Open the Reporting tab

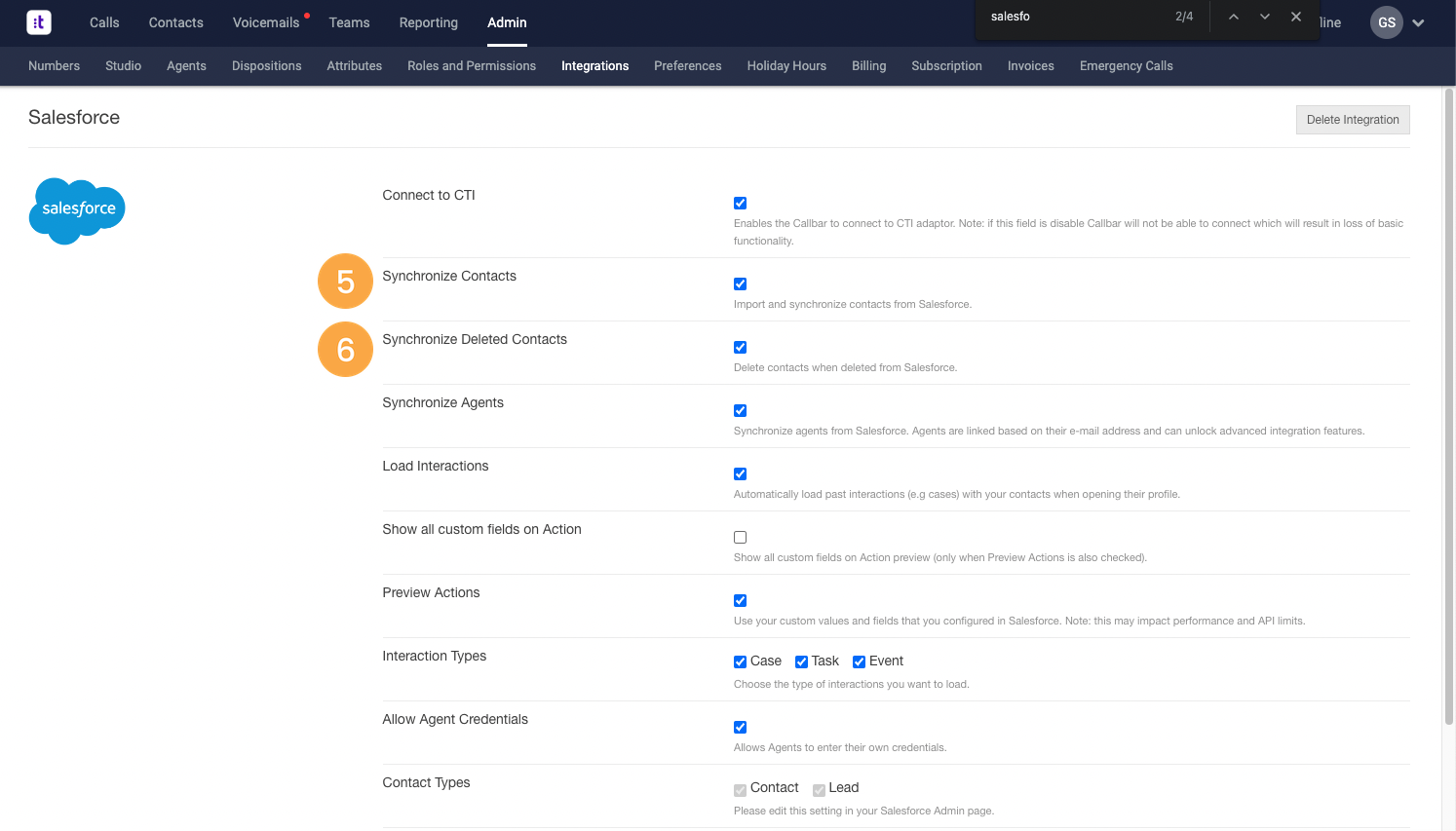pyautogui.click(x=429, y=22)
